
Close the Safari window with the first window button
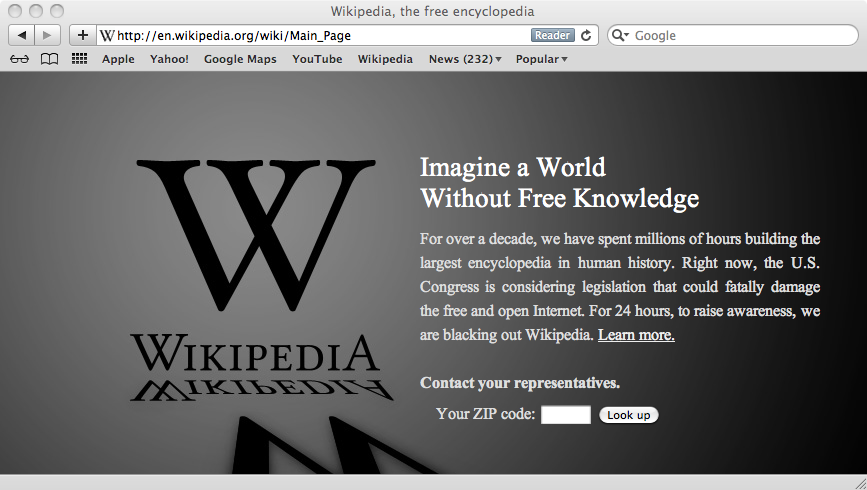pos(16,11)
